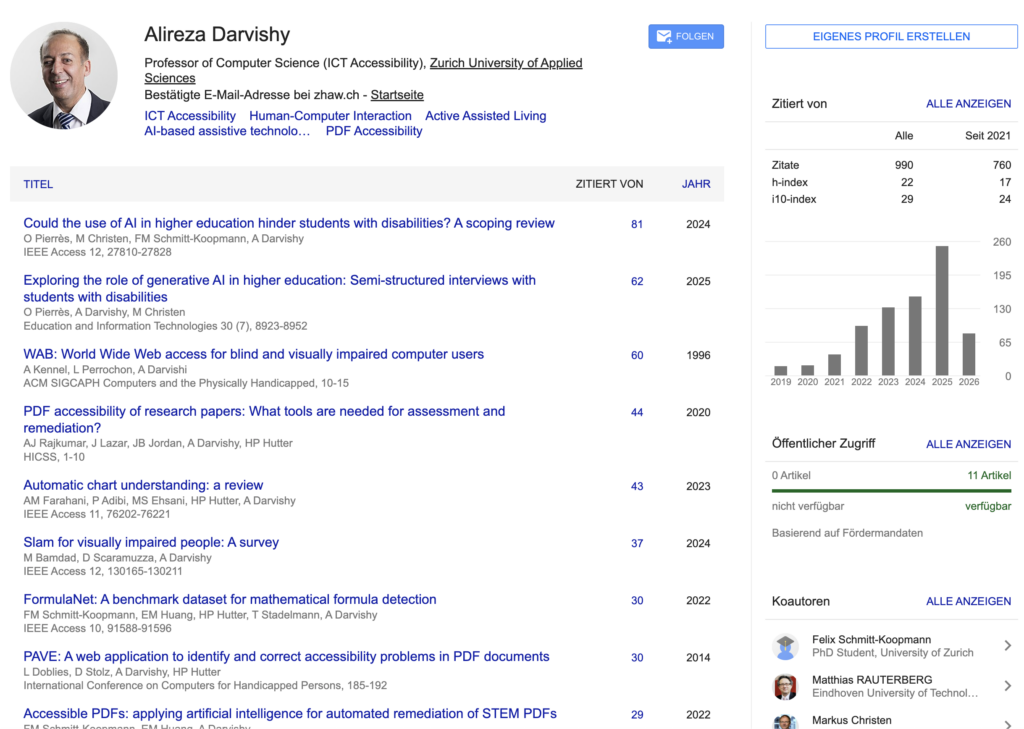Open the citation count 60

[x=637, y=355]
